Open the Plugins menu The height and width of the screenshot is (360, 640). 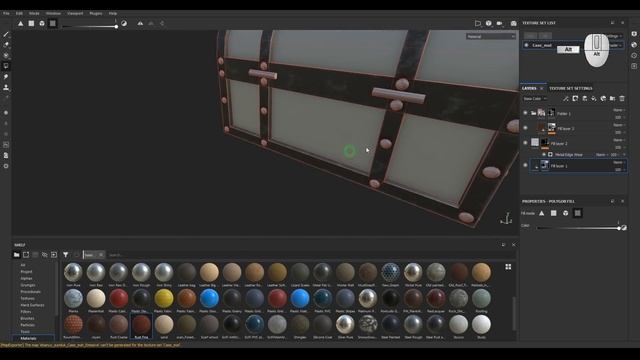(x=96, y=13)
